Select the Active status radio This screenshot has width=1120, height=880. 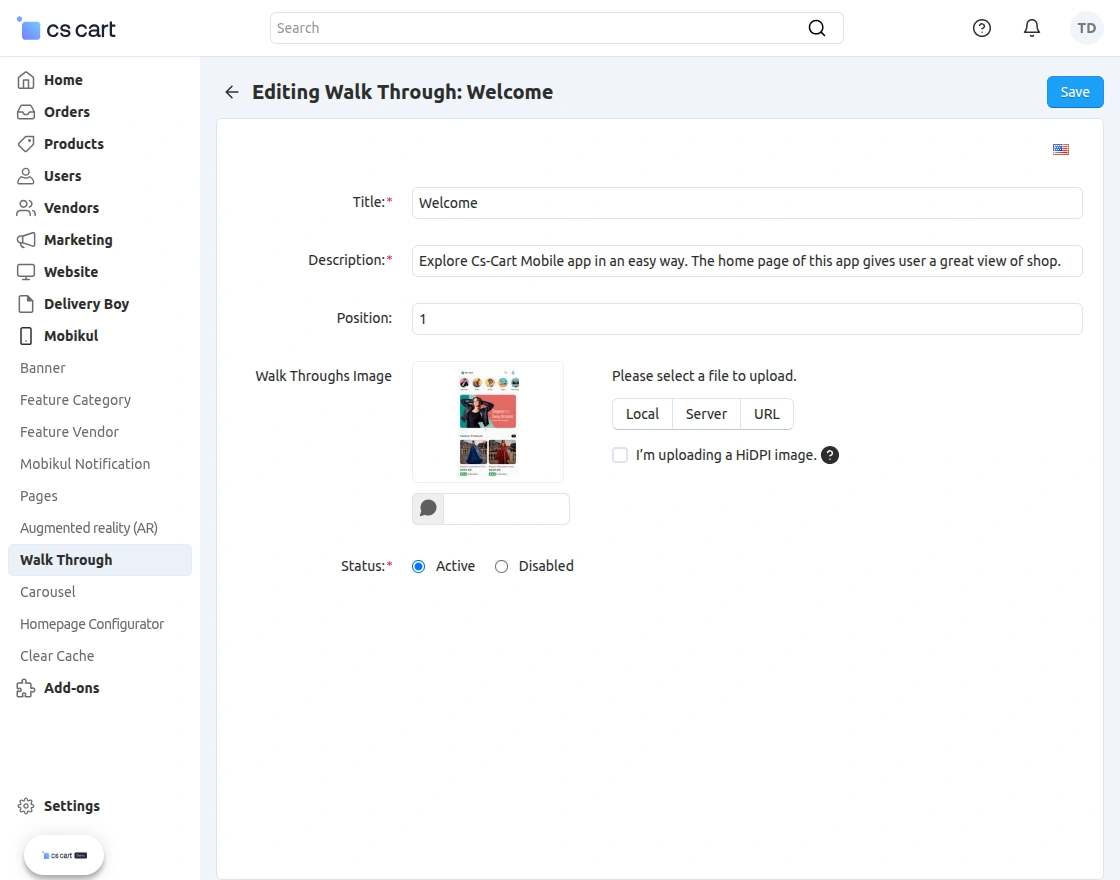419,566
